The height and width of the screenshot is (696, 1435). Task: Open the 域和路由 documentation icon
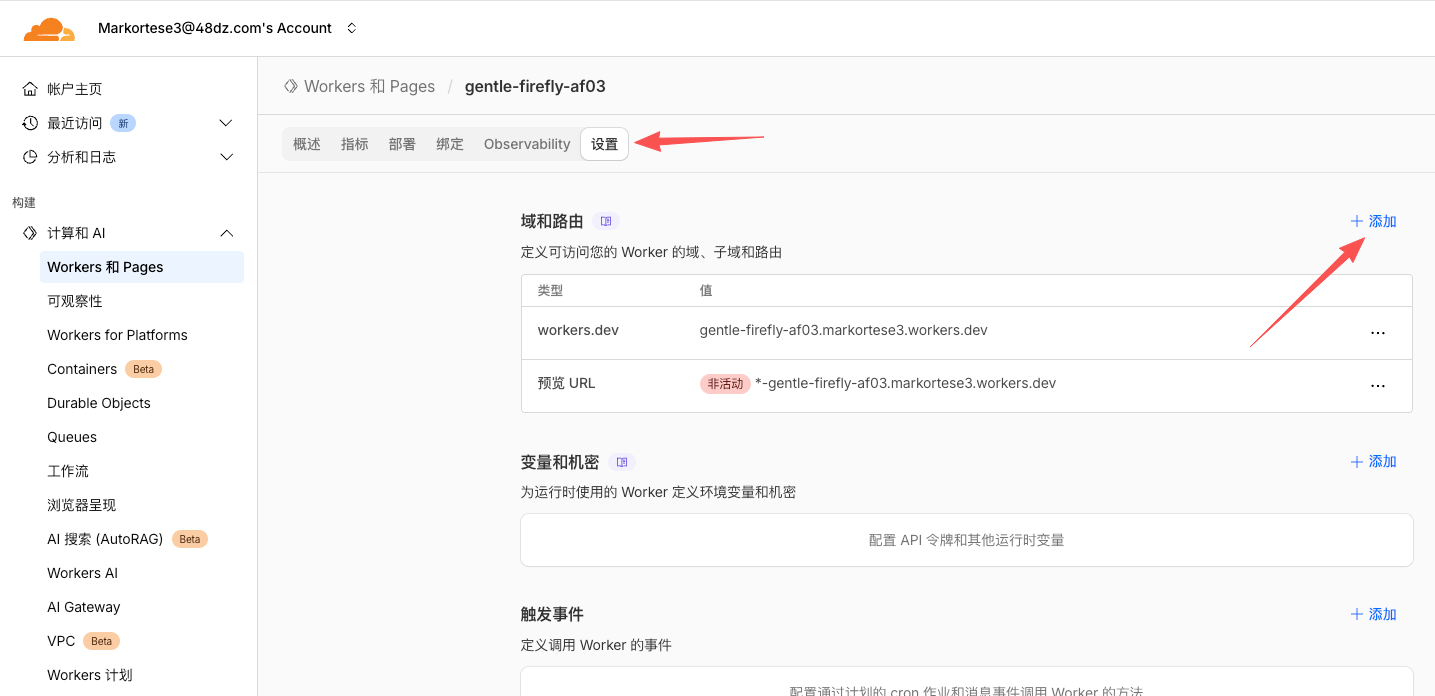pyautogui.click(x=606, y=221)
